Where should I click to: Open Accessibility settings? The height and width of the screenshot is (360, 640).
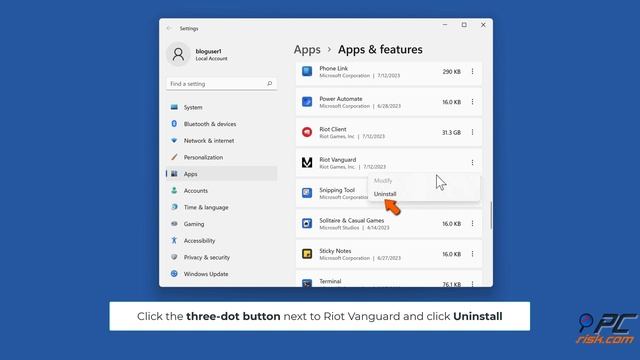[x=221, y=241]
